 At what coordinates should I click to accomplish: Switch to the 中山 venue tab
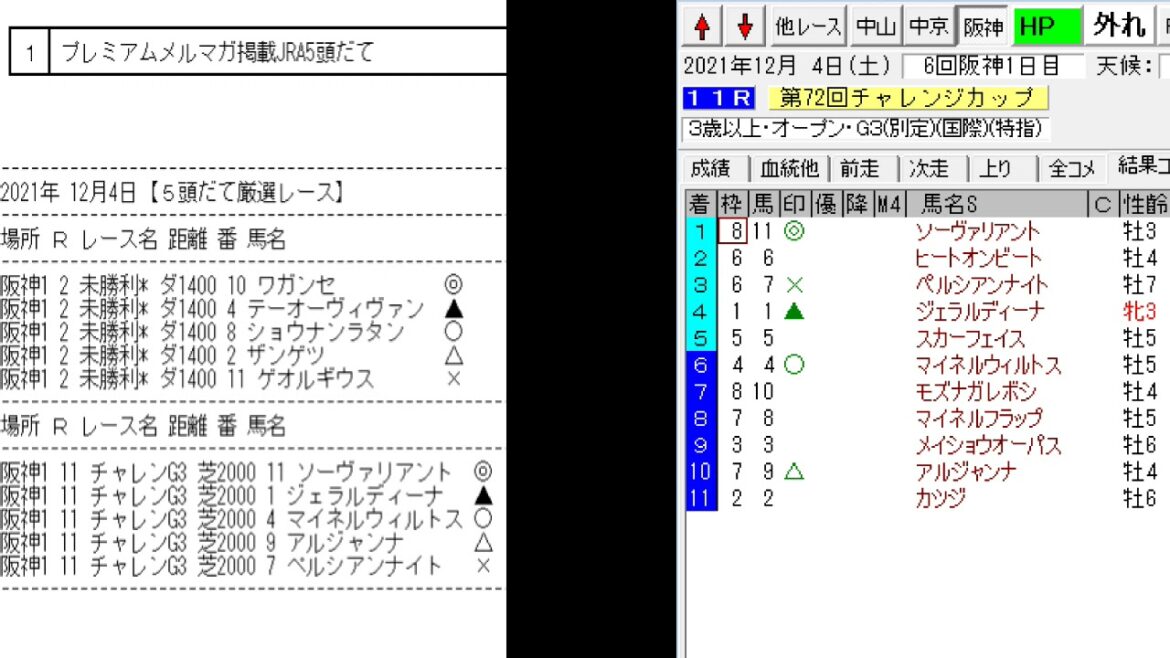875,24
